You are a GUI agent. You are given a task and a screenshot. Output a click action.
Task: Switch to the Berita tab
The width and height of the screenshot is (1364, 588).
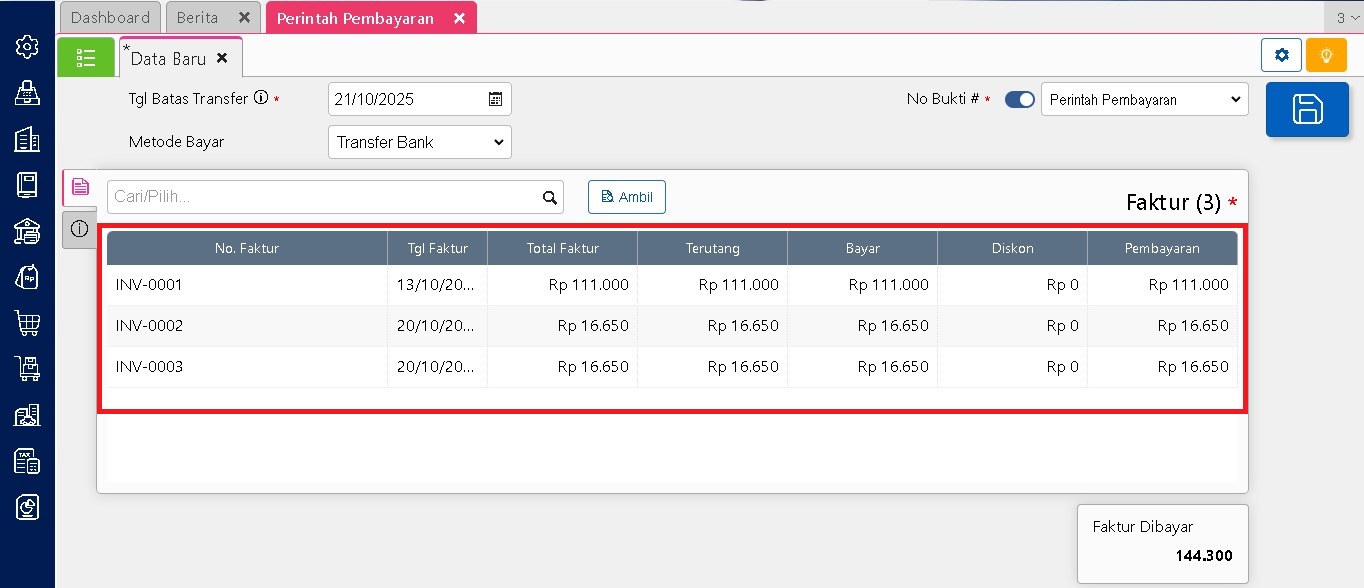click(197, 18)
